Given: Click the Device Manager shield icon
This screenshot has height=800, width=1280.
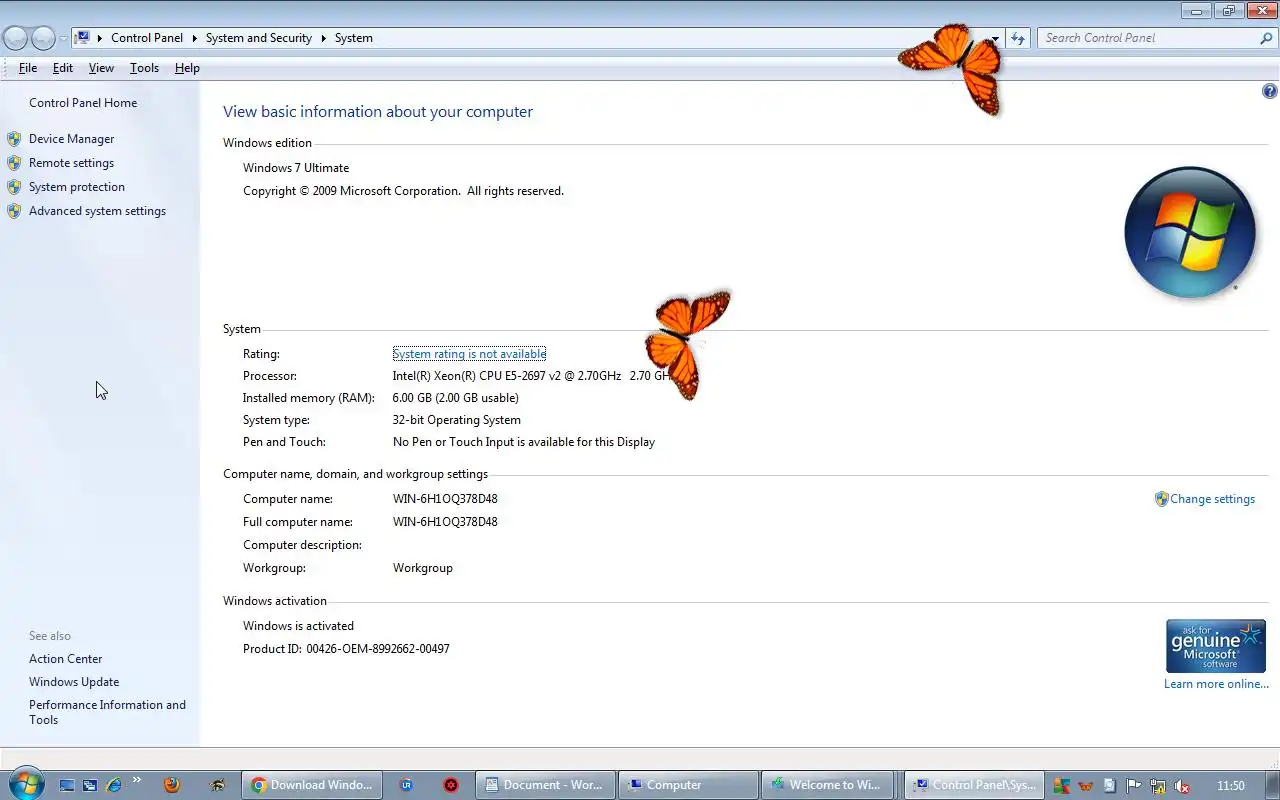Looking at the screenshot, I should point(14,139).
